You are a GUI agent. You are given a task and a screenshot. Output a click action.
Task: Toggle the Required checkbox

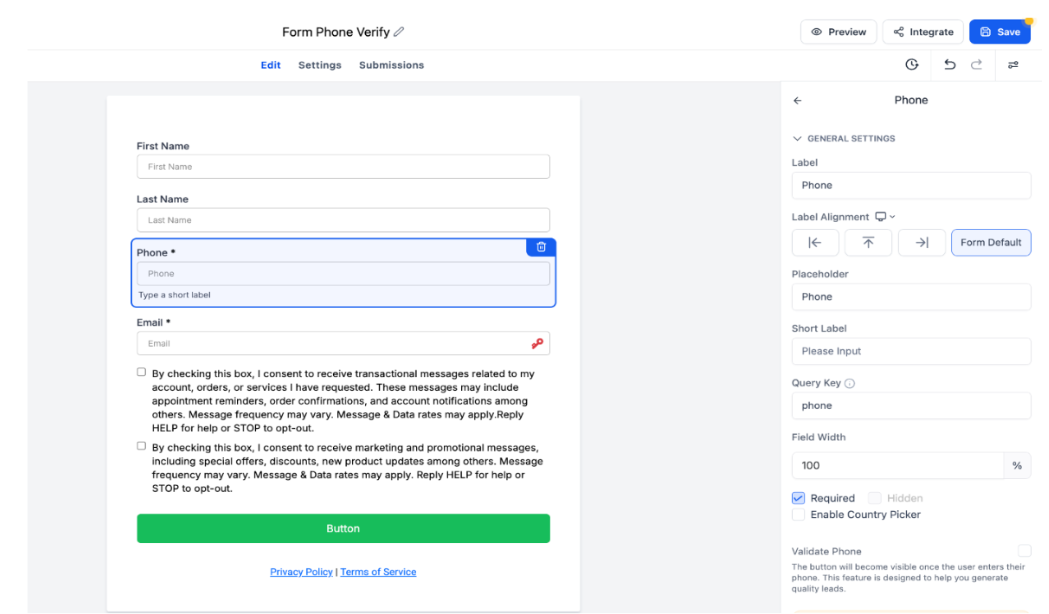point(798,498)
